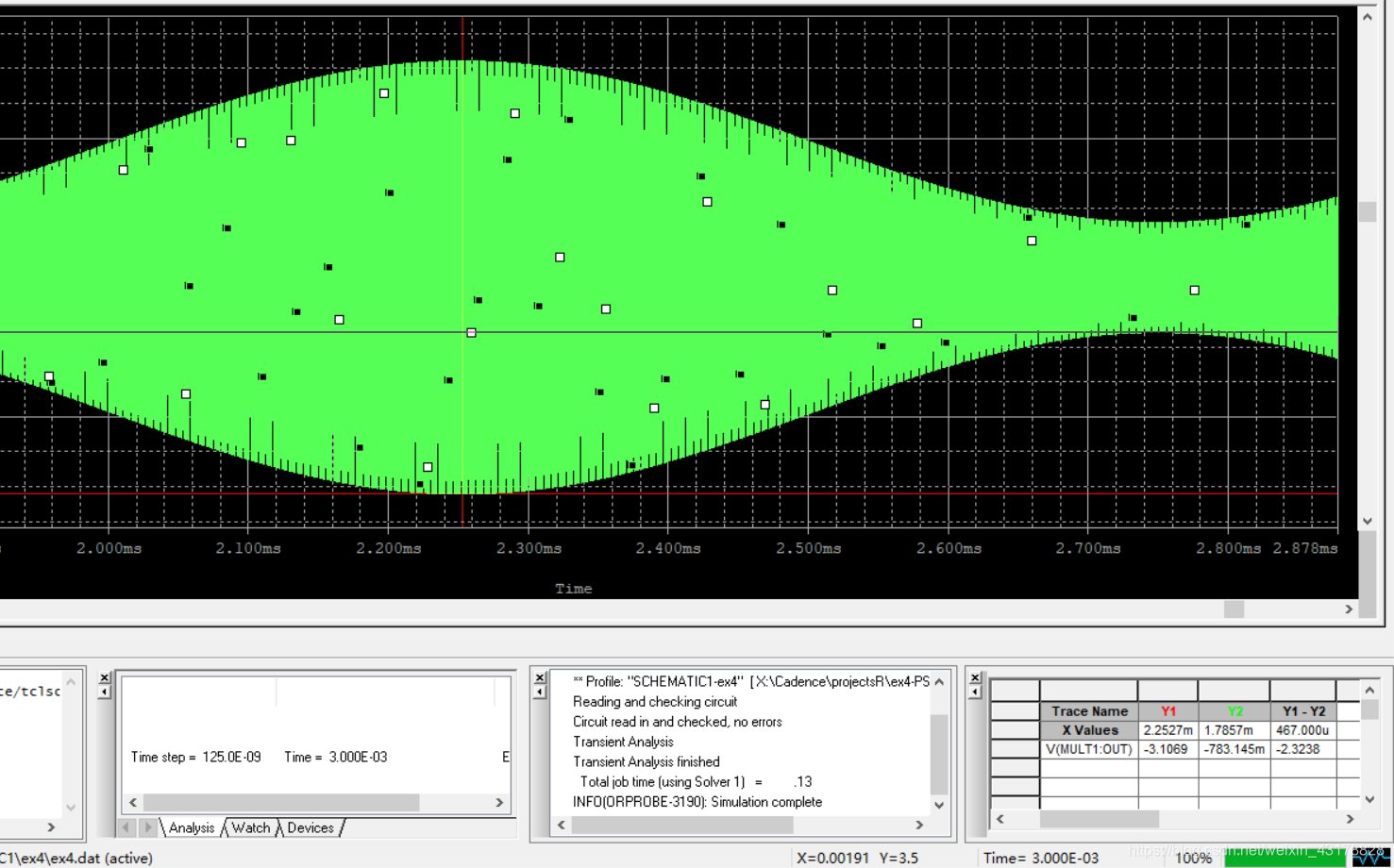Click the Time x-axis label
Screen dimensions: 1394x868
(x=574, y=589)
